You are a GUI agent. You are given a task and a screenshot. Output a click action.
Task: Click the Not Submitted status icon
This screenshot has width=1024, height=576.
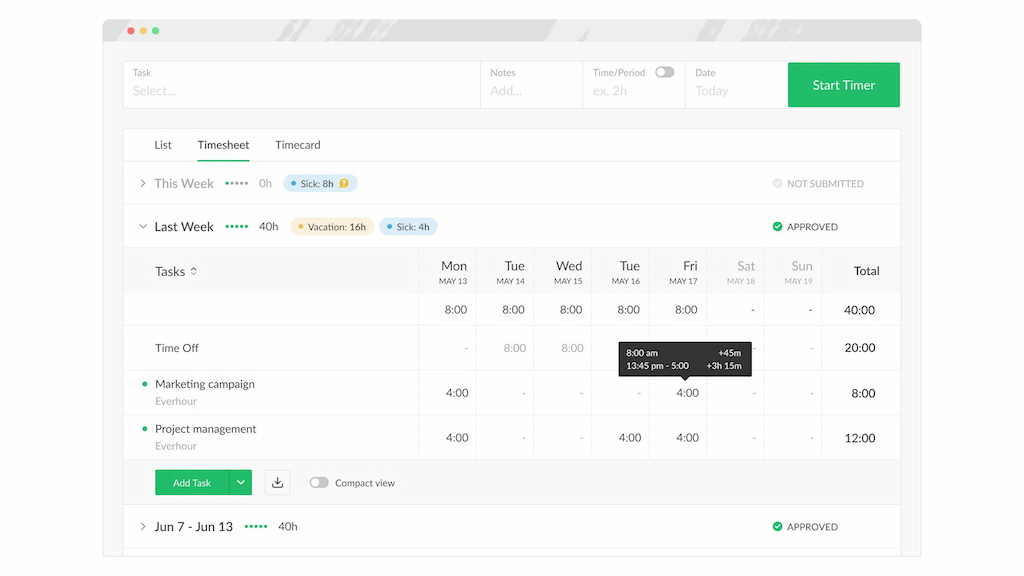coord(777,183)
